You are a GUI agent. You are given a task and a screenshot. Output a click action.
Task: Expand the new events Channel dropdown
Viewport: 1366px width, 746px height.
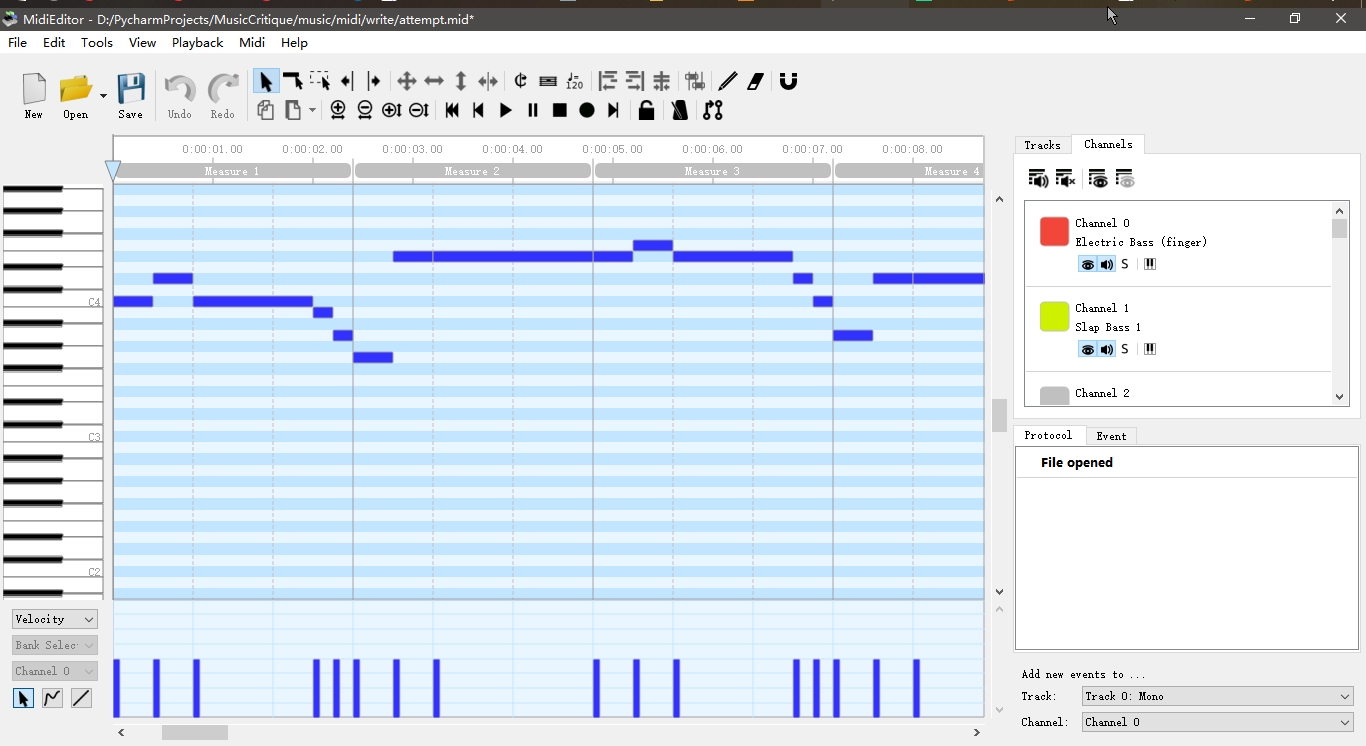pos(1218,722)
